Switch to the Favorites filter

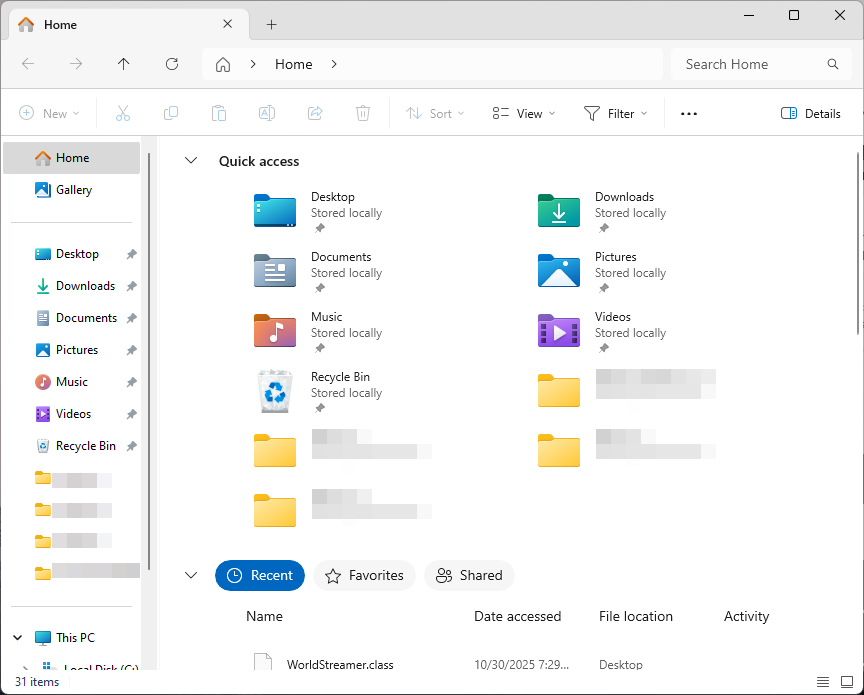364,575
